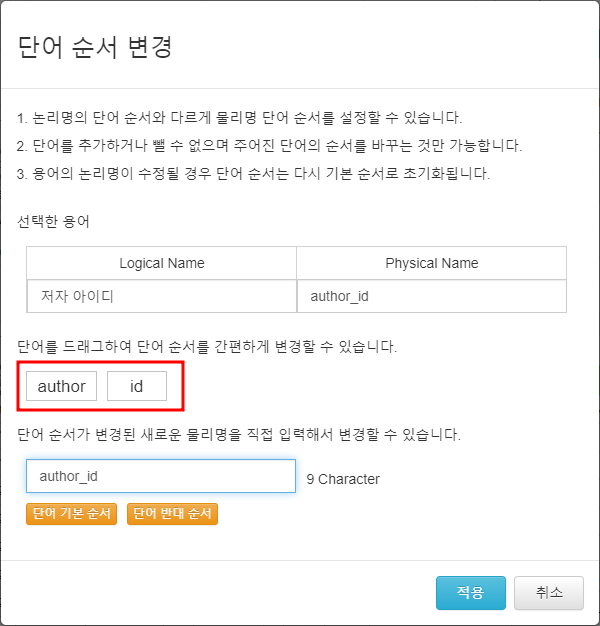Click the Logical Name column header
Viewport: 600px width, 626px height.
tap(162, 263)
